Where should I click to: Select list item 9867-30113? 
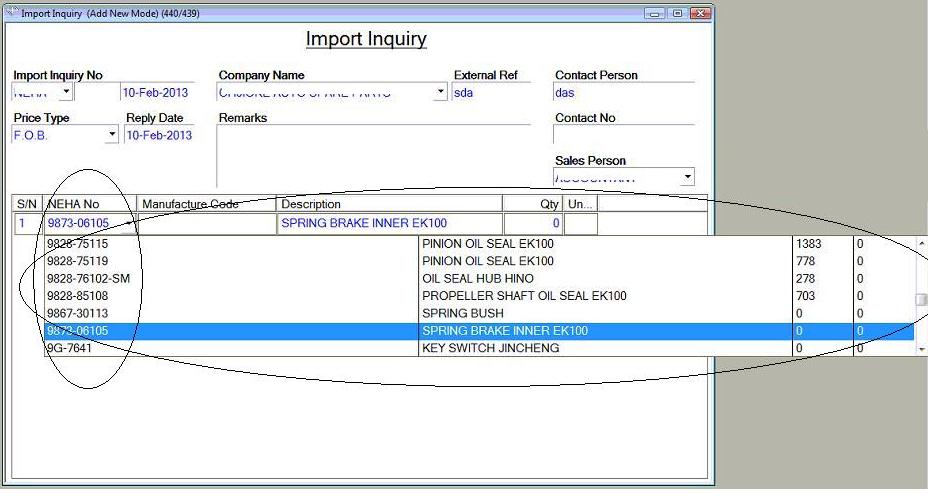pos(78,313)
